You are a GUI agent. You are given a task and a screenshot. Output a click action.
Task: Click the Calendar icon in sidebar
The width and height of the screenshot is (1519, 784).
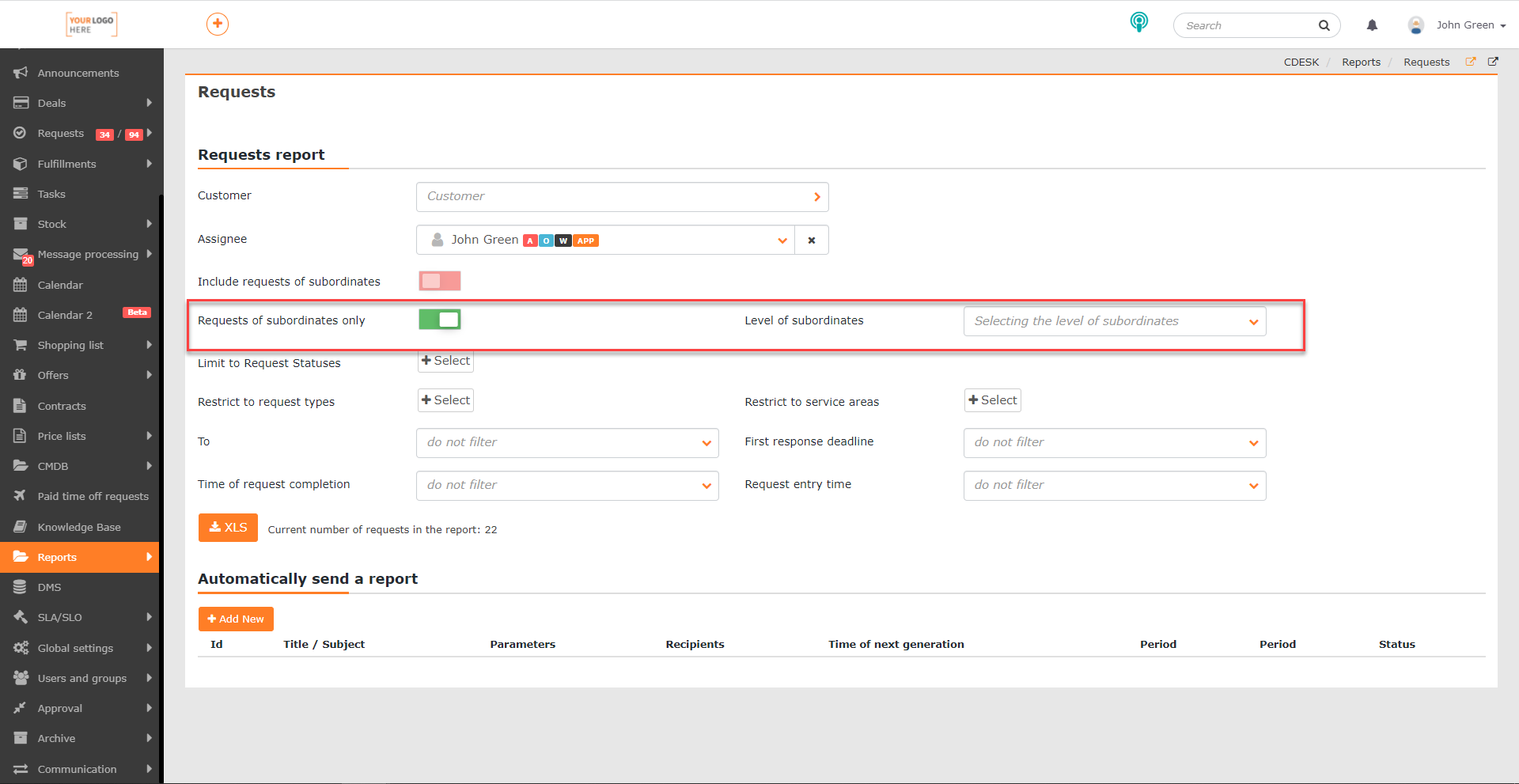coord(21,285)
